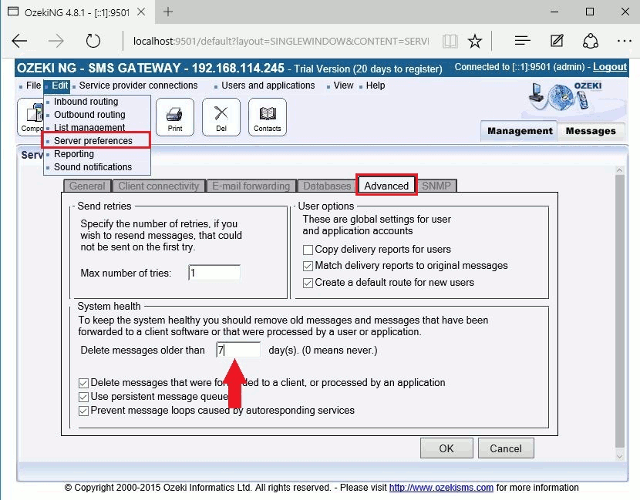The width and height of the screenshot is (640, 500).
Task: Open browser reading view icon
Action: 450,41
